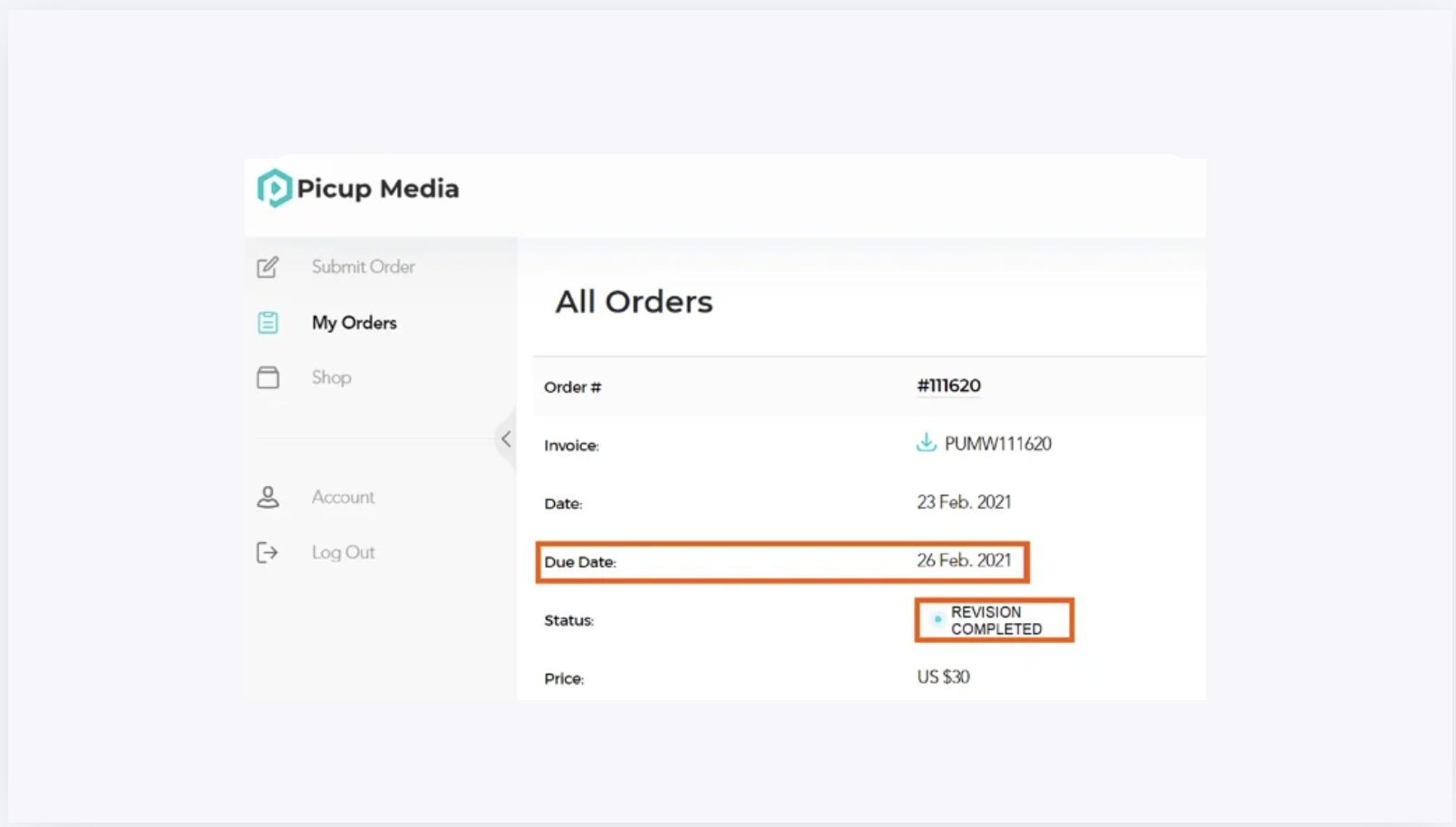Select the Log Out text label
The image size is (1456, 827).
click(x=343, y=552)
